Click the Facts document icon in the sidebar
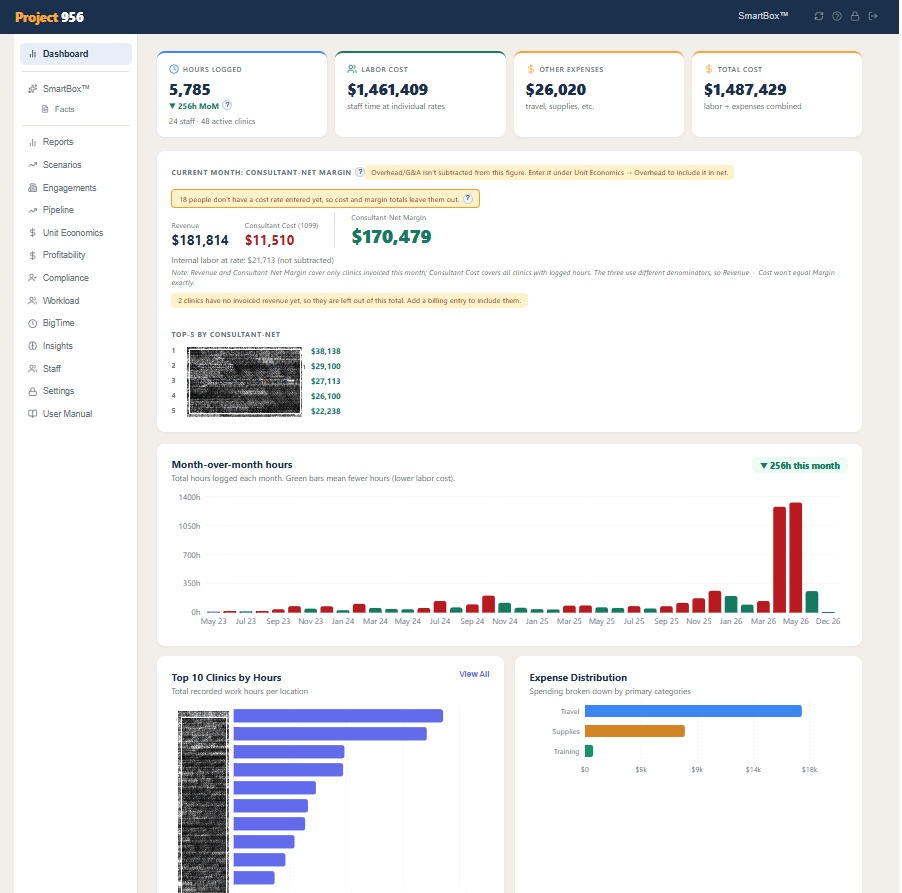The width and height of the screenshot is (902, 893). coord(45,109)
